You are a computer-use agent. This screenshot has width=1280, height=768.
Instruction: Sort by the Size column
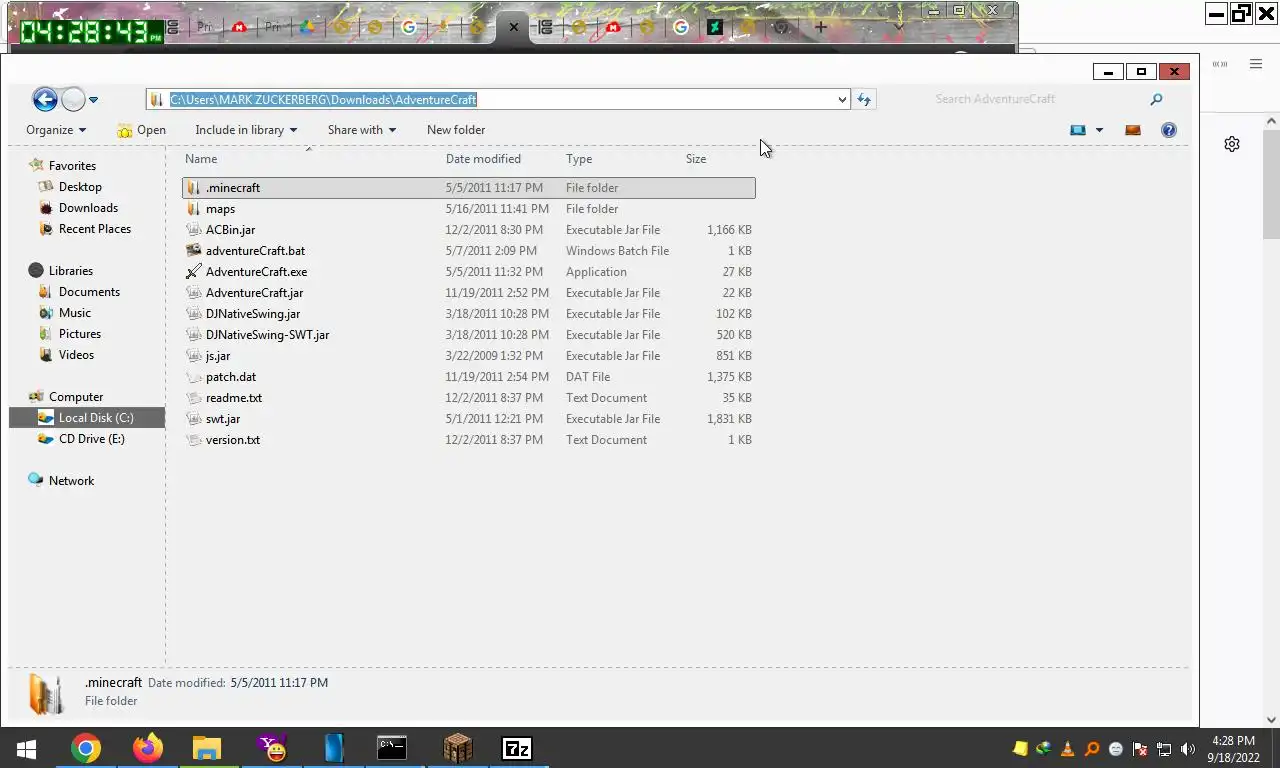696,159
